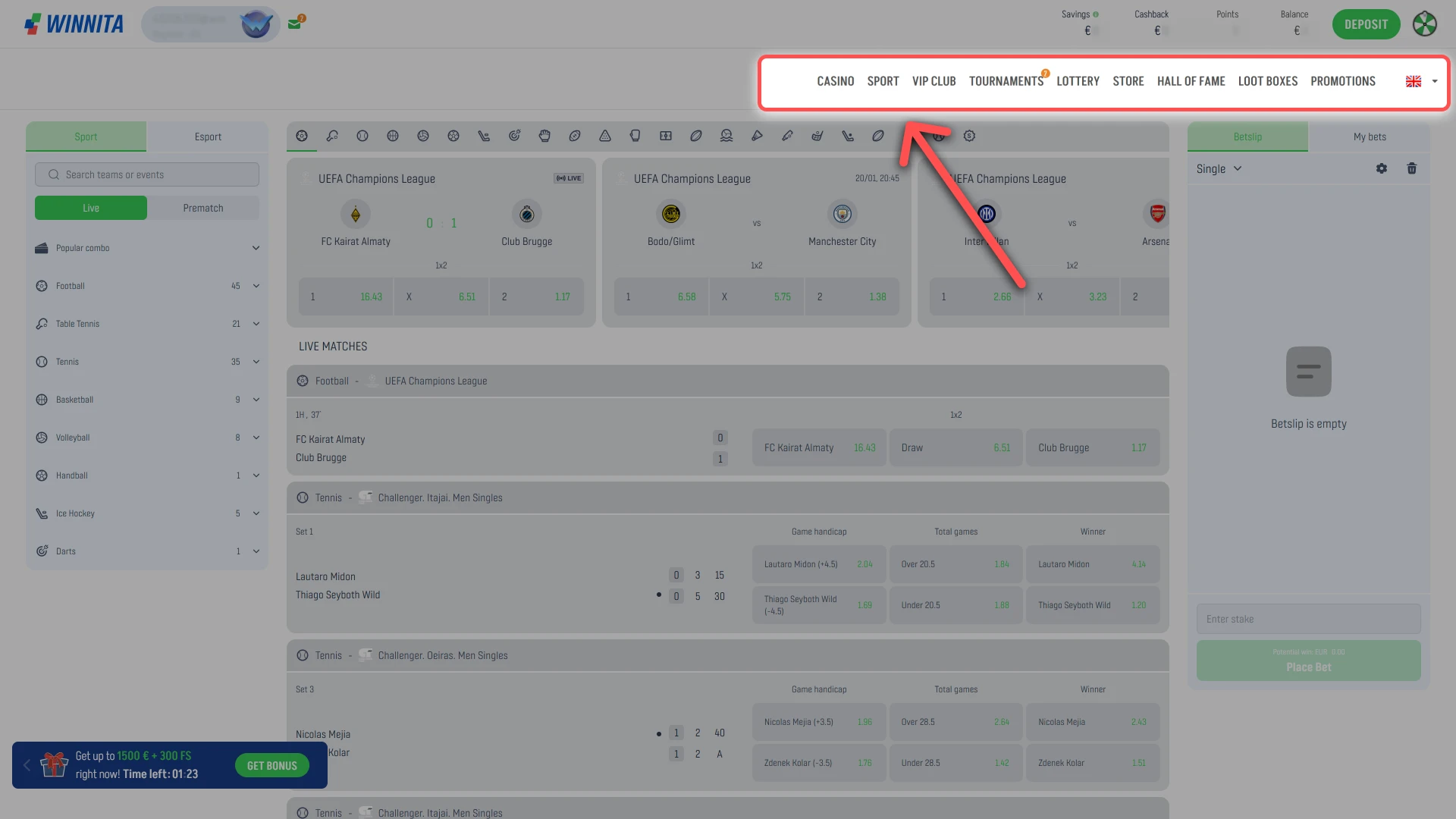
Task: Select the darts target icon in sports bar
Action: pyautogui.click(x=514, y=136)
